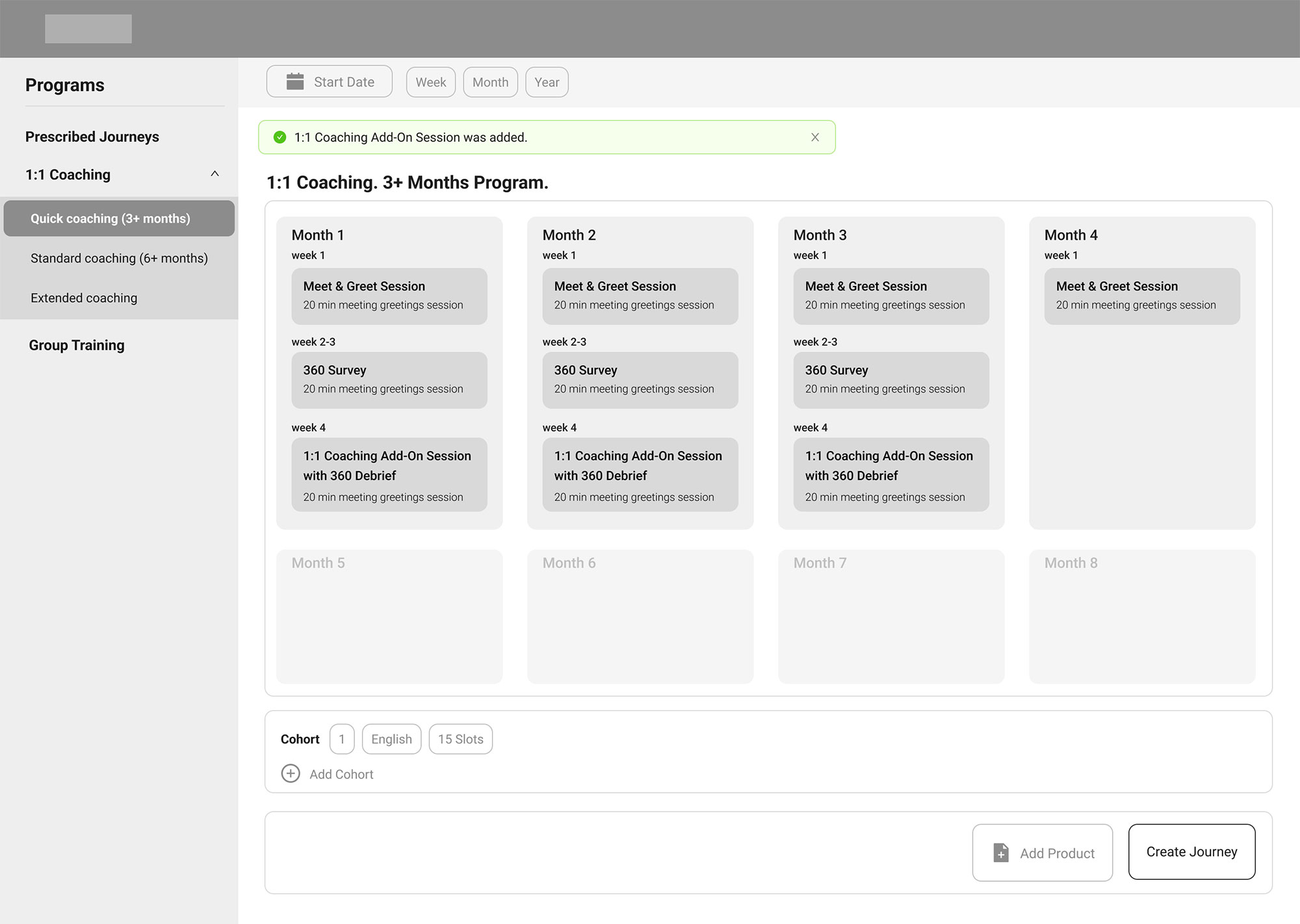
Task: Click the green checkmark success icon
Action: [280, 137]
